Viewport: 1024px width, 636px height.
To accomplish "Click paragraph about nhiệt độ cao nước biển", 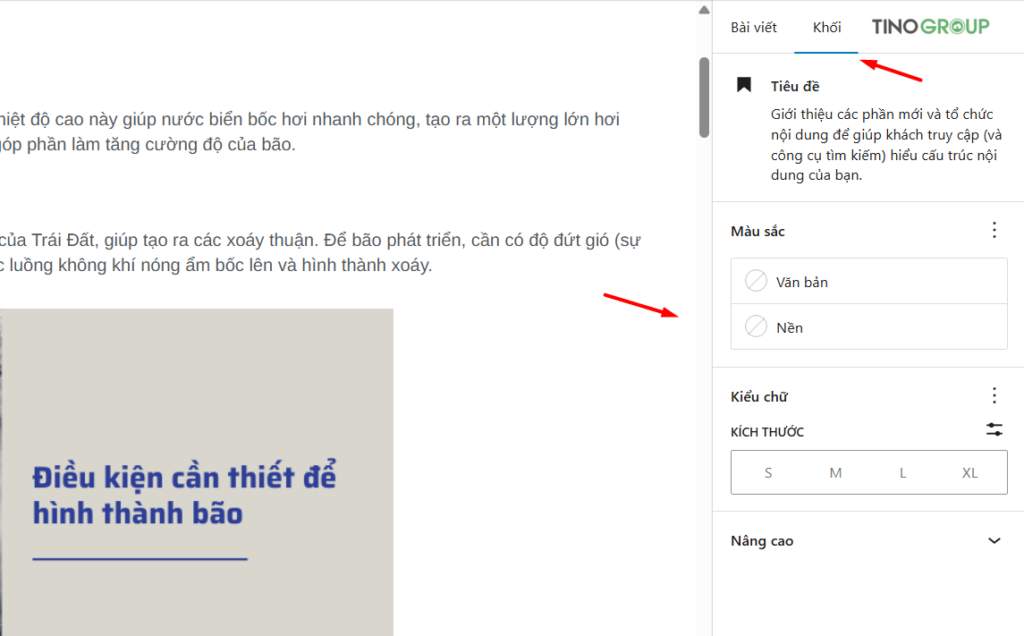I will pos(310,131).
